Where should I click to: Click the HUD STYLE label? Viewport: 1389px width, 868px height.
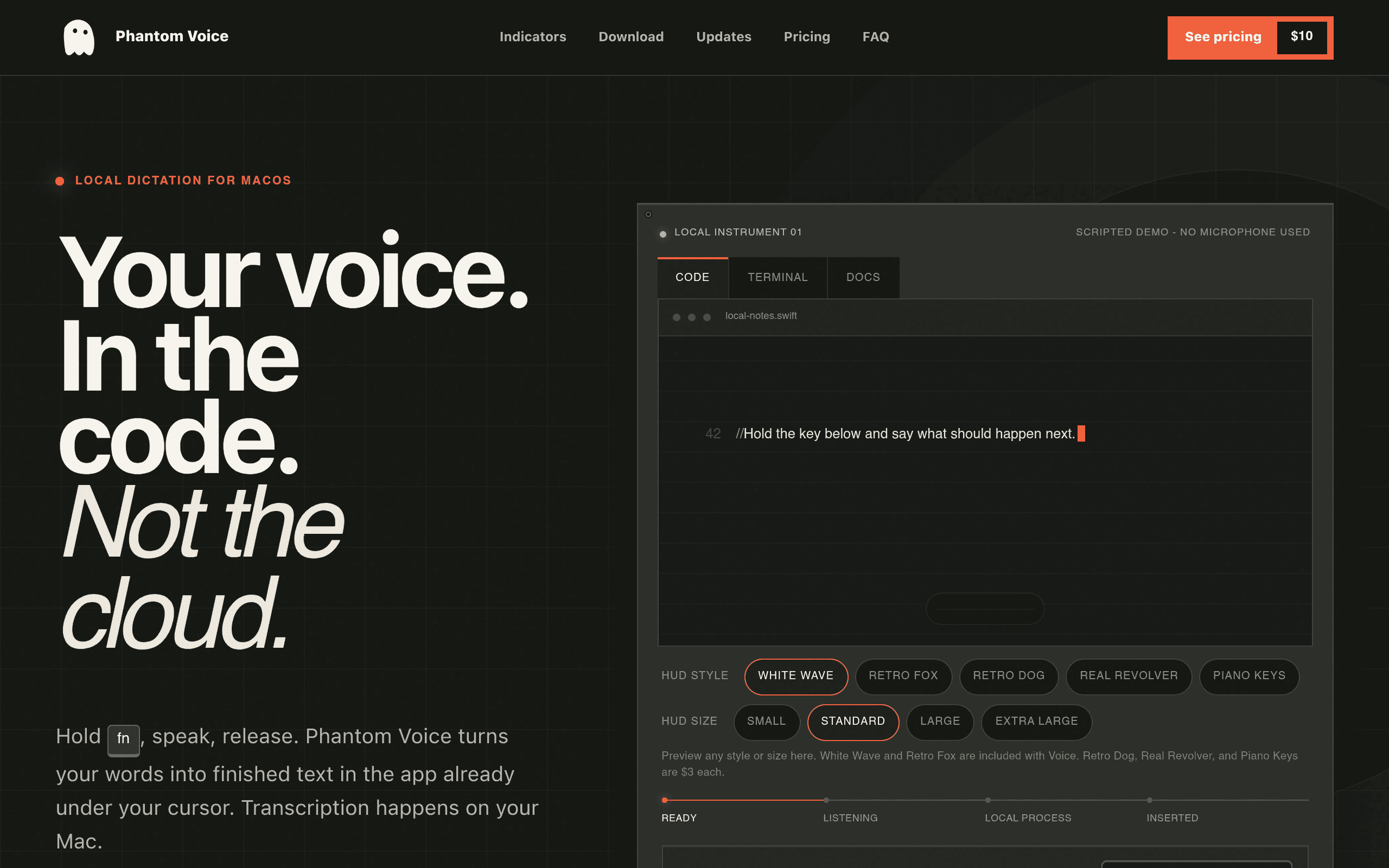point(694,676)
